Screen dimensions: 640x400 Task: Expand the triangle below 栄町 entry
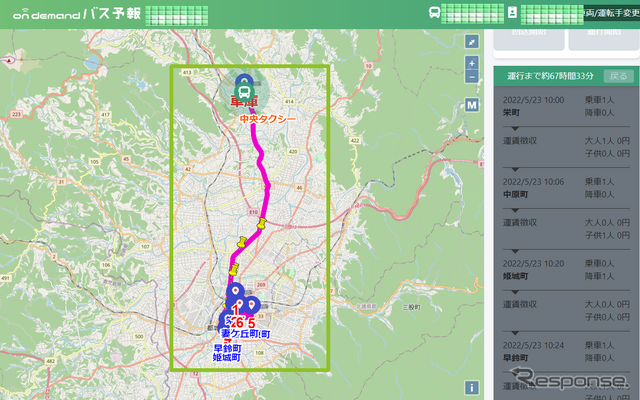click(x=515, y=129)
